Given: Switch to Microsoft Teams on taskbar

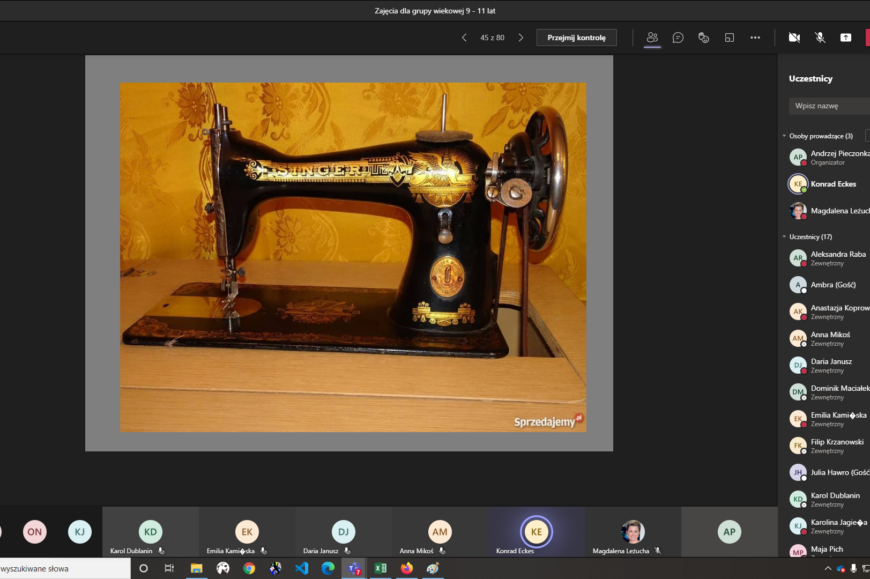Looking at the screenshot, I should (354, 568).
